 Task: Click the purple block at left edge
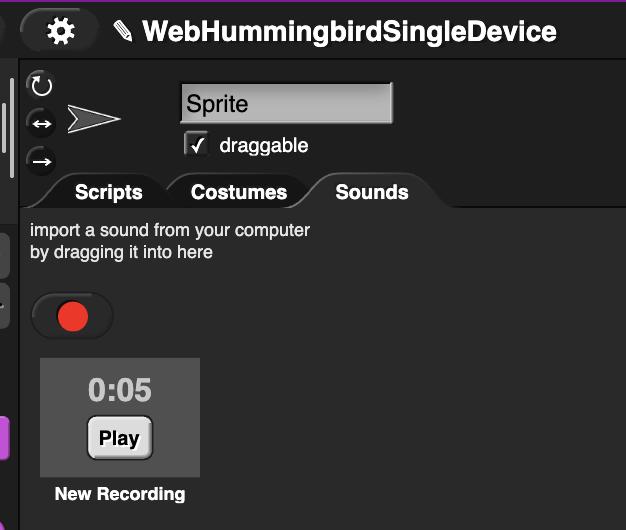click(4, 438)
